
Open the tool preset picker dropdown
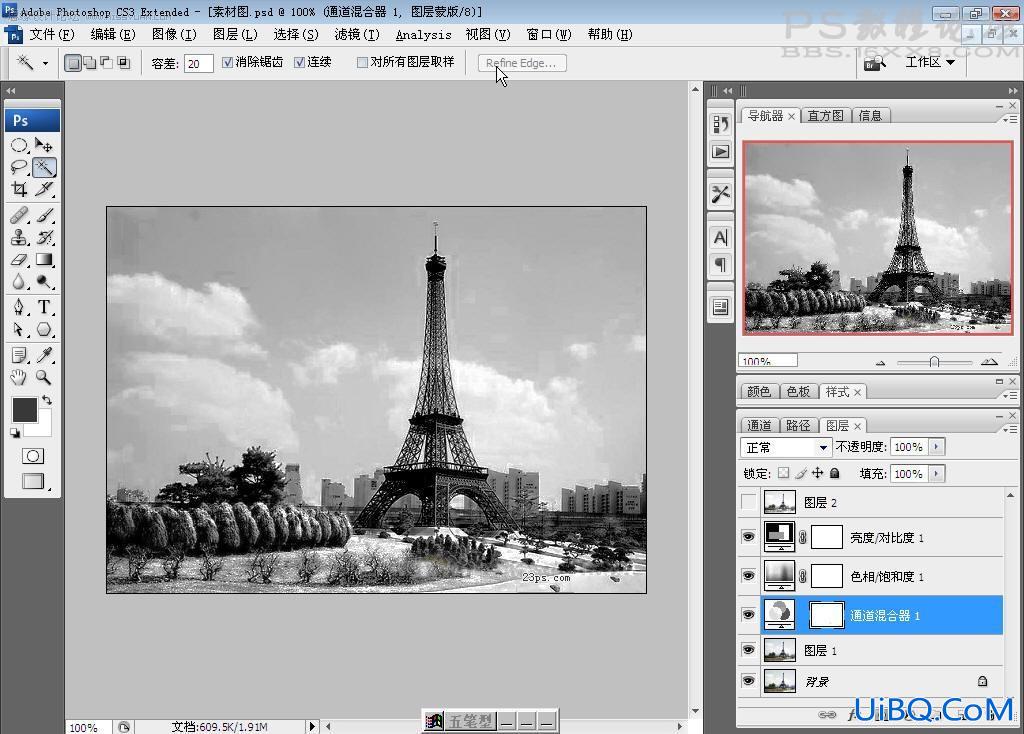click(45, 63)
